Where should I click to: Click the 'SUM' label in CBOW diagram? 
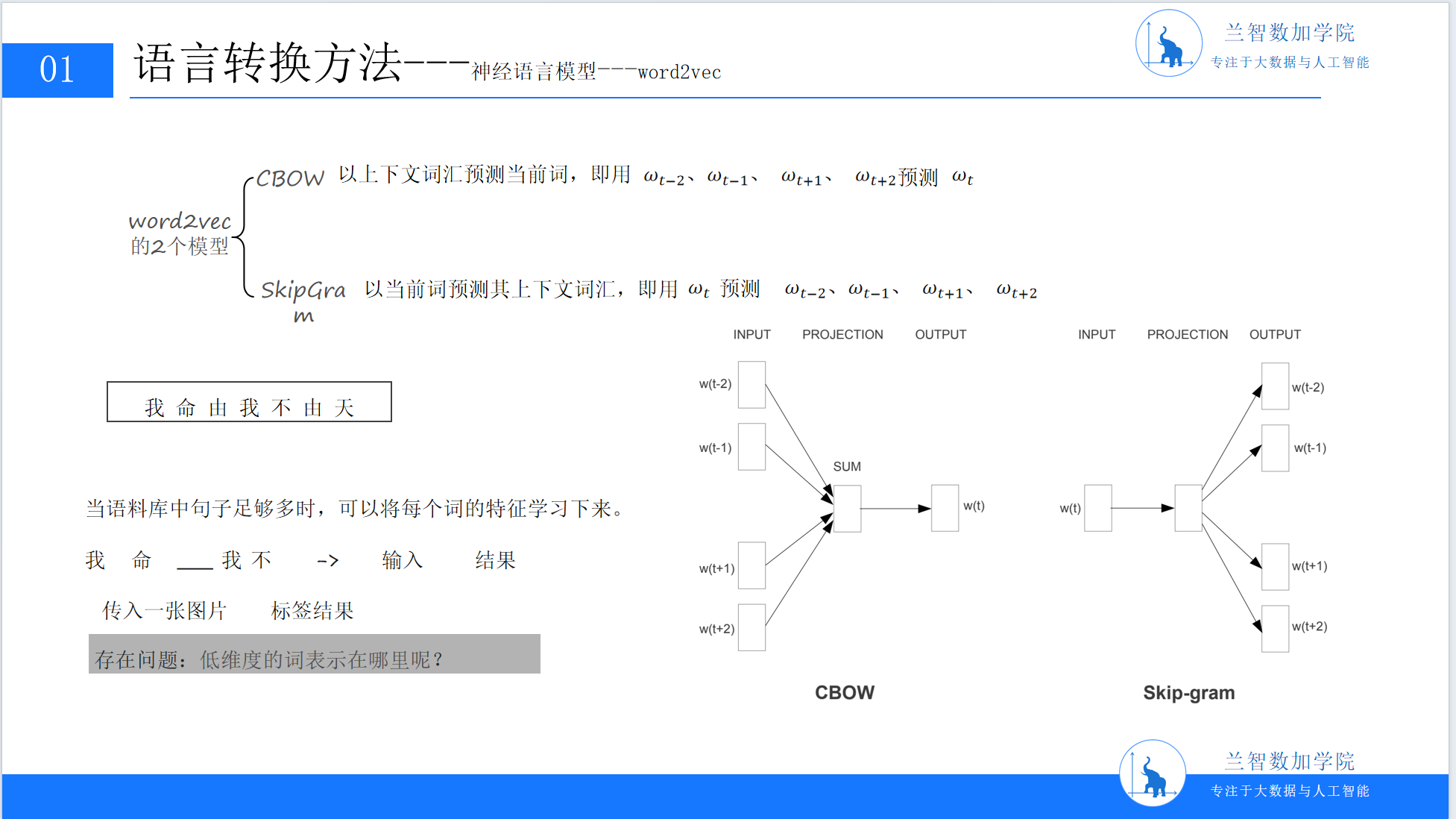pyautogui.click(x=847, y=467)
